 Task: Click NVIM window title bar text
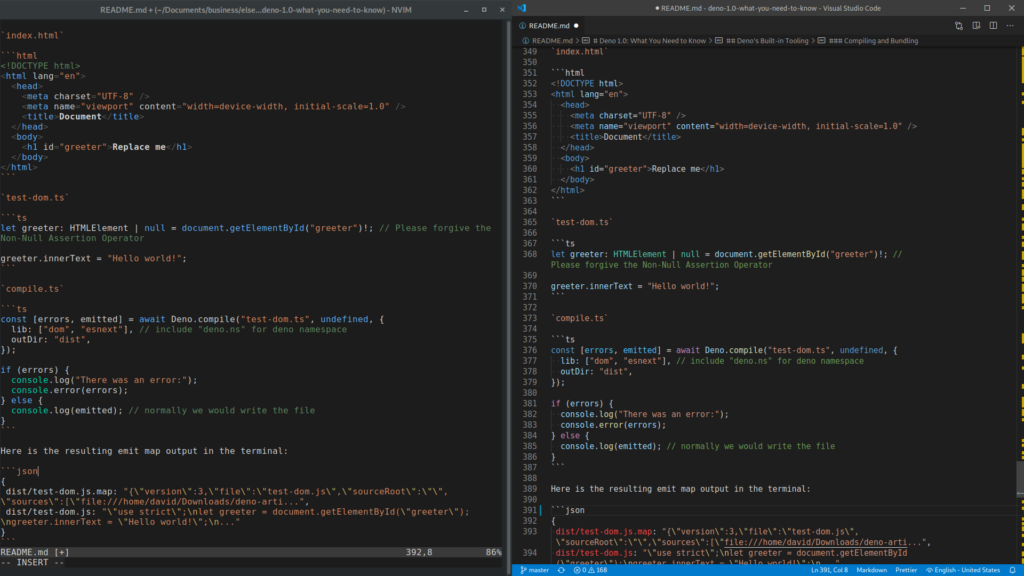pyautogui.click(x=255, y=10)
